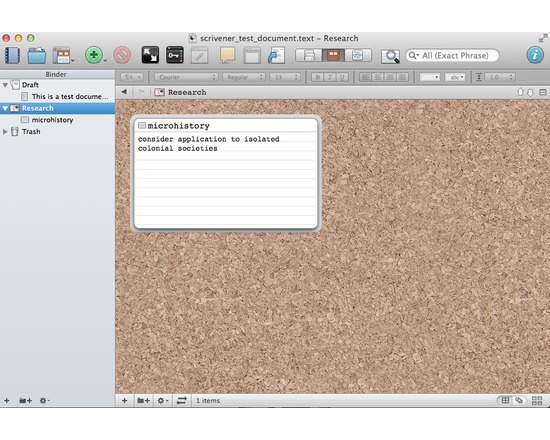The width and height of the screenshot is (550, 440).
Task: Enter full screen composition mode
Action: 150,55
